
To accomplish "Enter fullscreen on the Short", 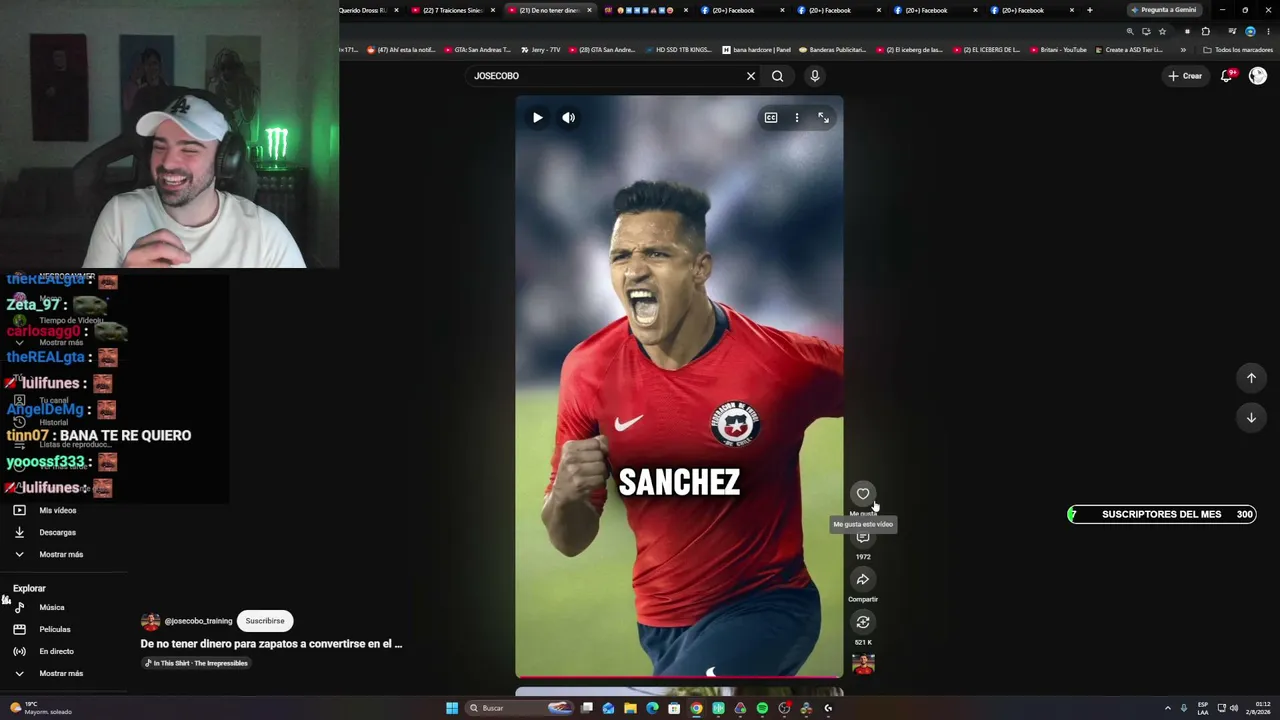I will [823, 118].
